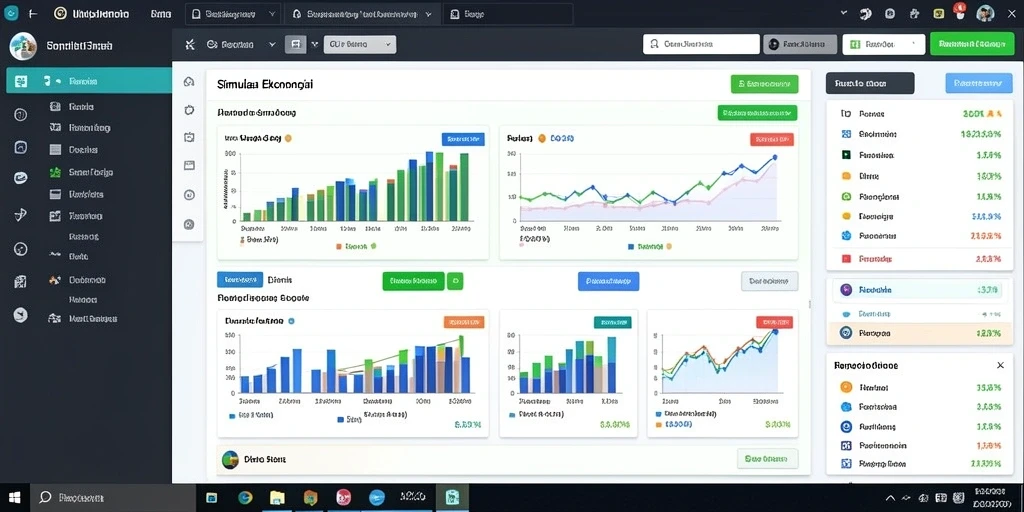Expand the chevron next to the toolbar label
The image size is (1024, 512).
(272, 44)
